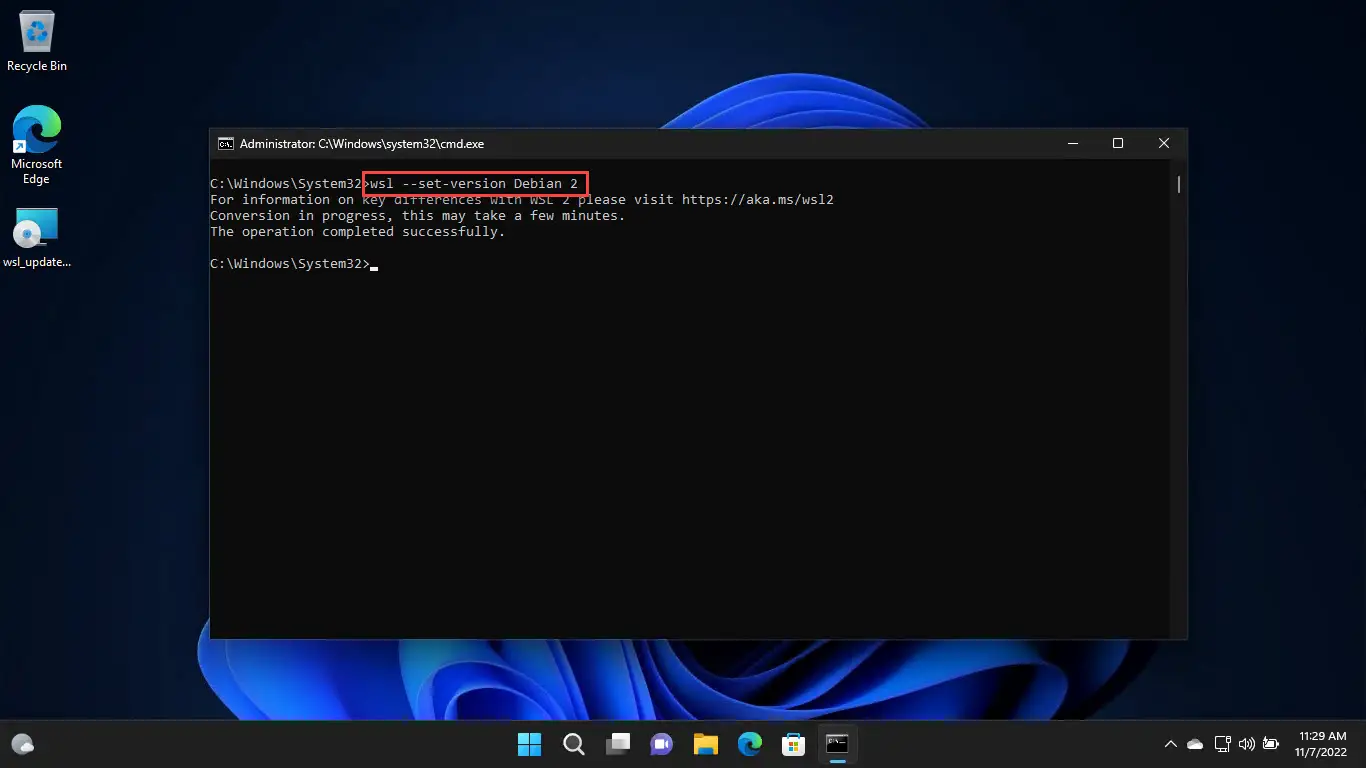The image size is (1366, 768).
Task: Open the Windows Start menu
Action: tap(529, 744)
